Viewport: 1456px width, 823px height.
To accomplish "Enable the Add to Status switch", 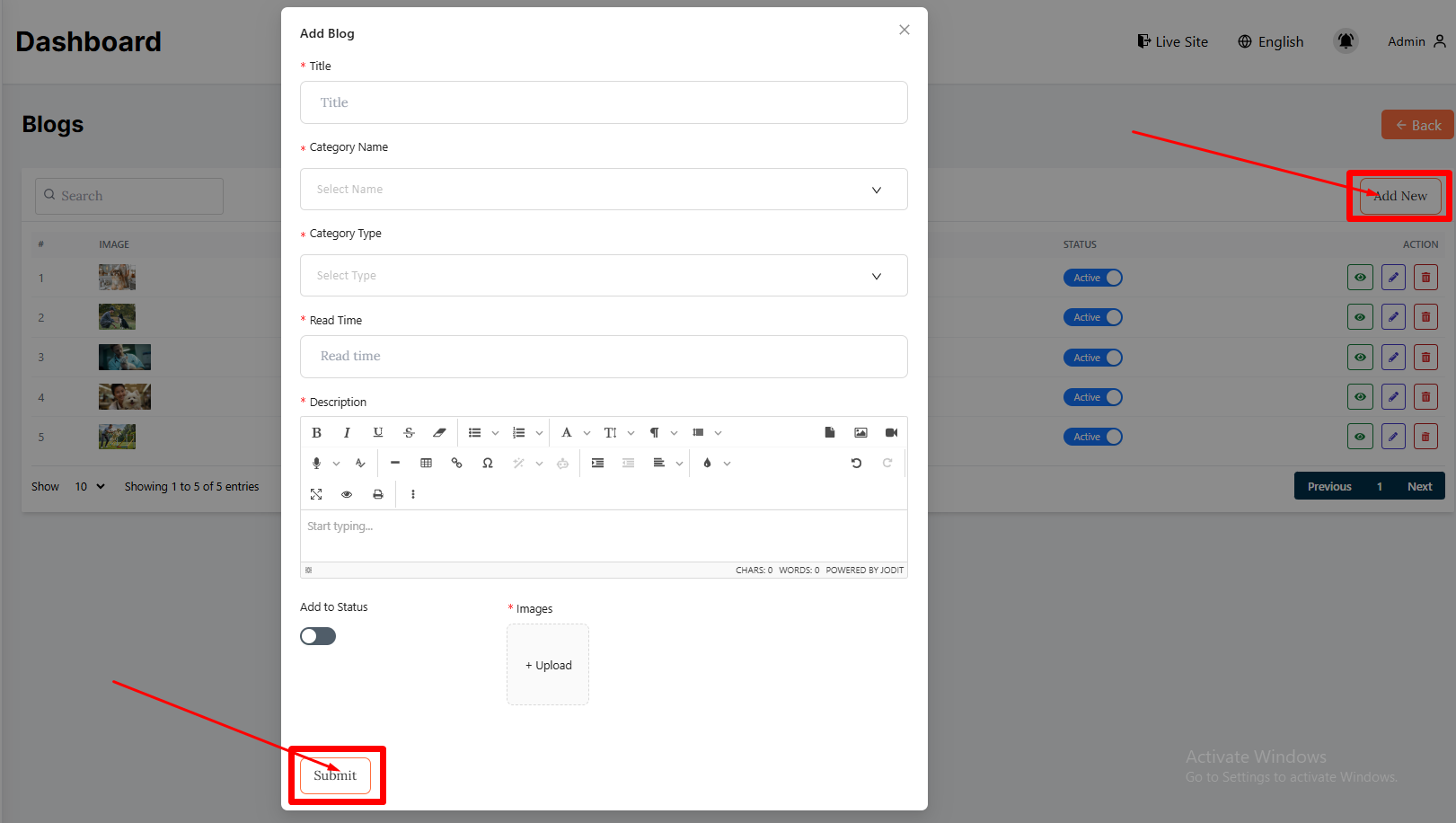I will (x=318, y=636).
